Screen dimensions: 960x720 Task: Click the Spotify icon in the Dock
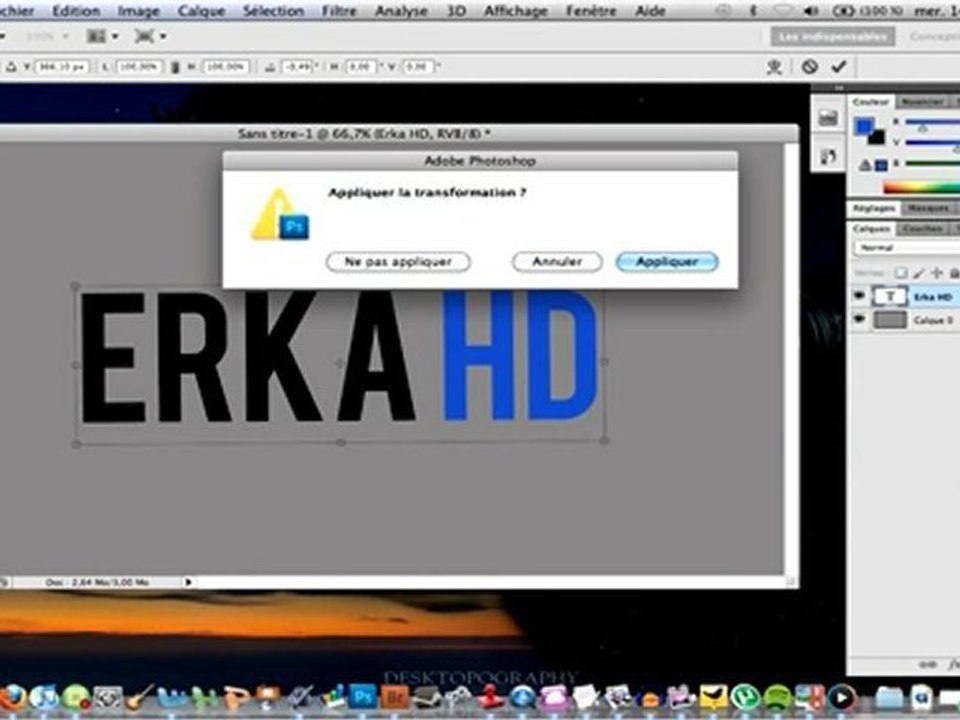(777, 697)
